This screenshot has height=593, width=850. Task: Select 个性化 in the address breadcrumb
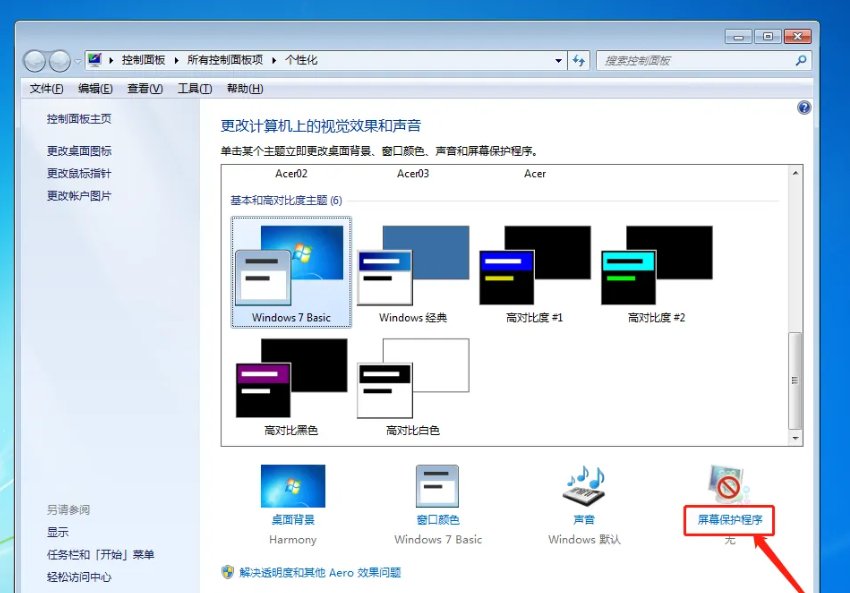tap(301, 60)
